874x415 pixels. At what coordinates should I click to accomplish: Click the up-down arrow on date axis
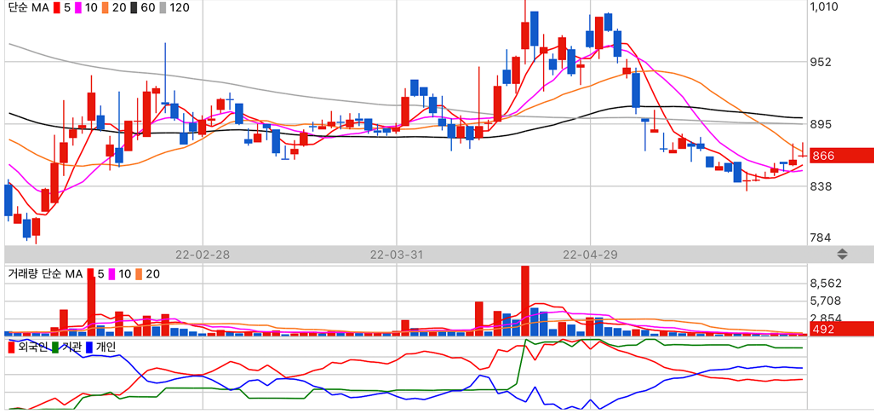(842, 255)
